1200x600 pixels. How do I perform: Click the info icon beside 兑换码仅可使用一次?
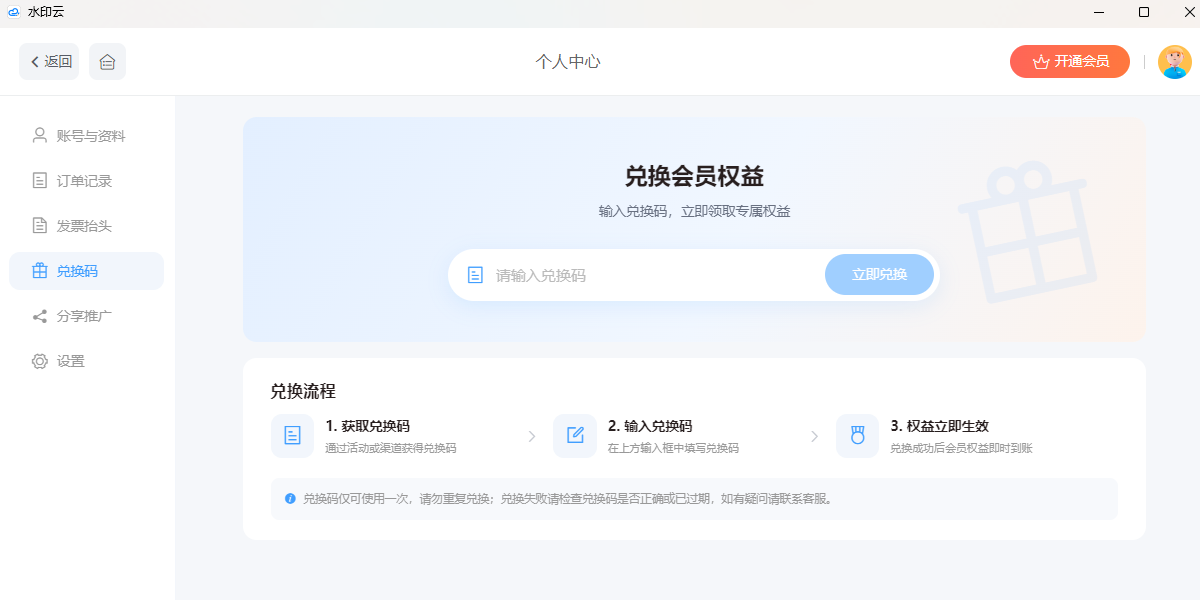pos(290,499)
